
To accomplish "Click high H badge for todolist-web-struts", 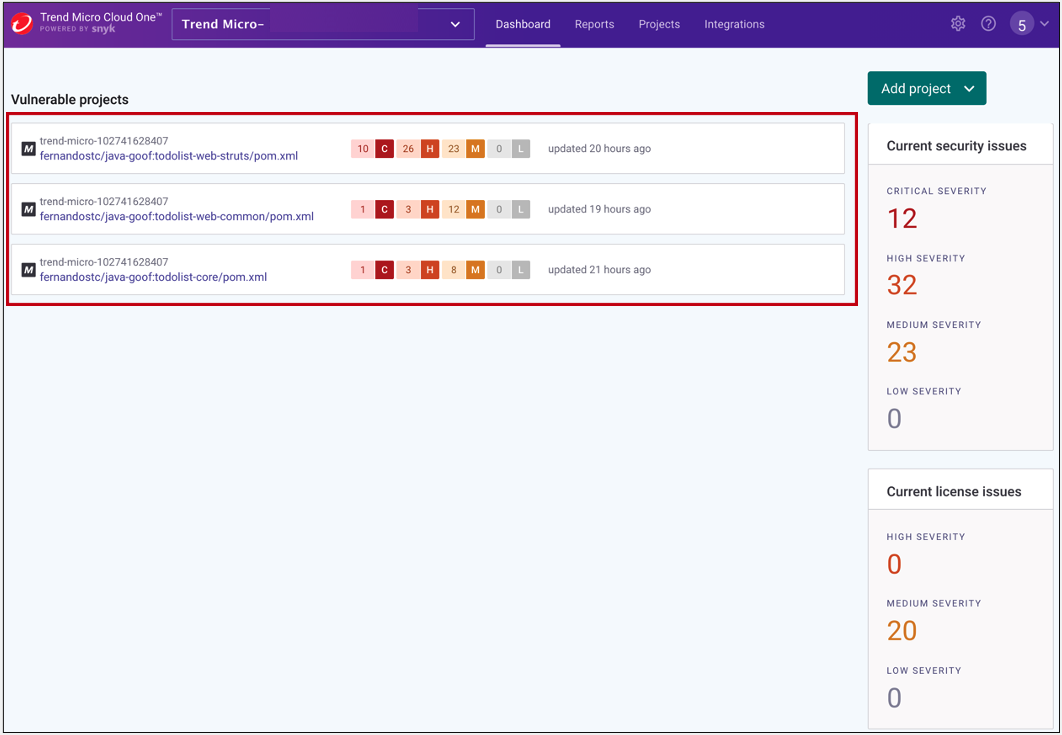I will tap(429, 148).
